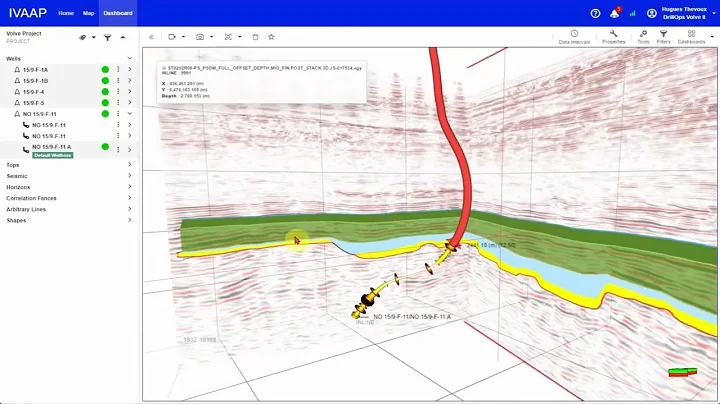720x404 pixels.
Task: Open the notifications bell
Action: coord(614,13)
